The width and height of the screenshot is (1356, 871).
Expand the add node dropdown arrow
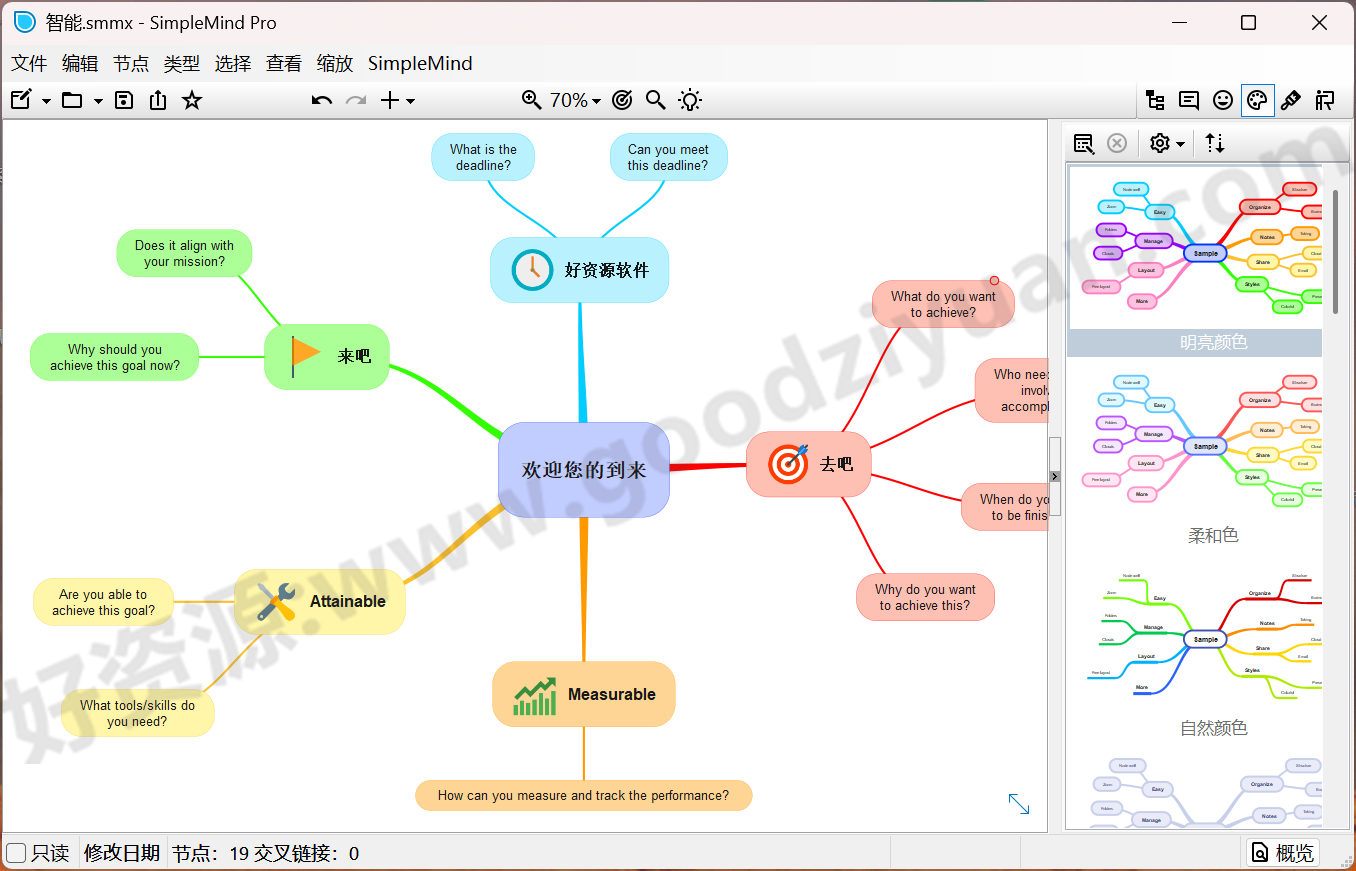pos(409,100)
